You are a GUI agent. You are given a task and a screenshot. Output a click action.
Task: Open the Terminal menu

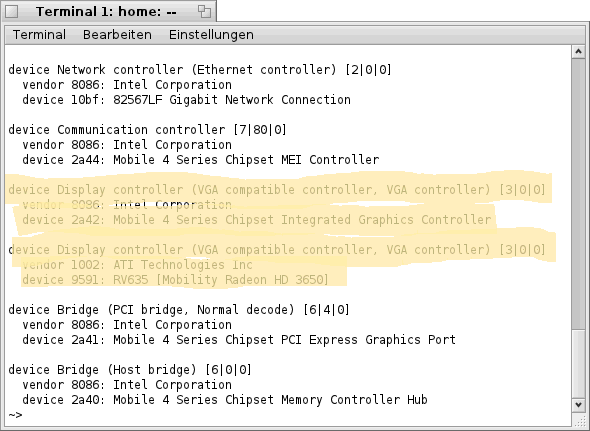[39, 35]
